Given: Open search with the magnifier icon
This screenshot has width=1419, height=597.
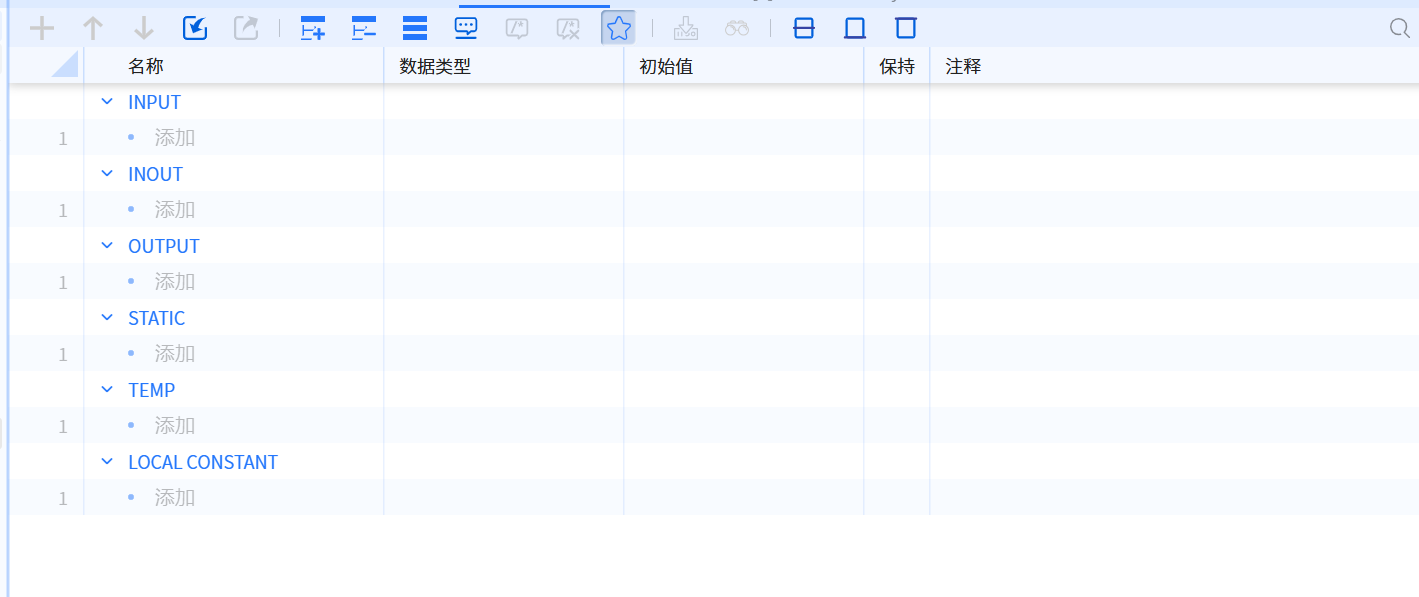Looking at the screenshot, I should pyautogui.click(x=1400, y=28).
